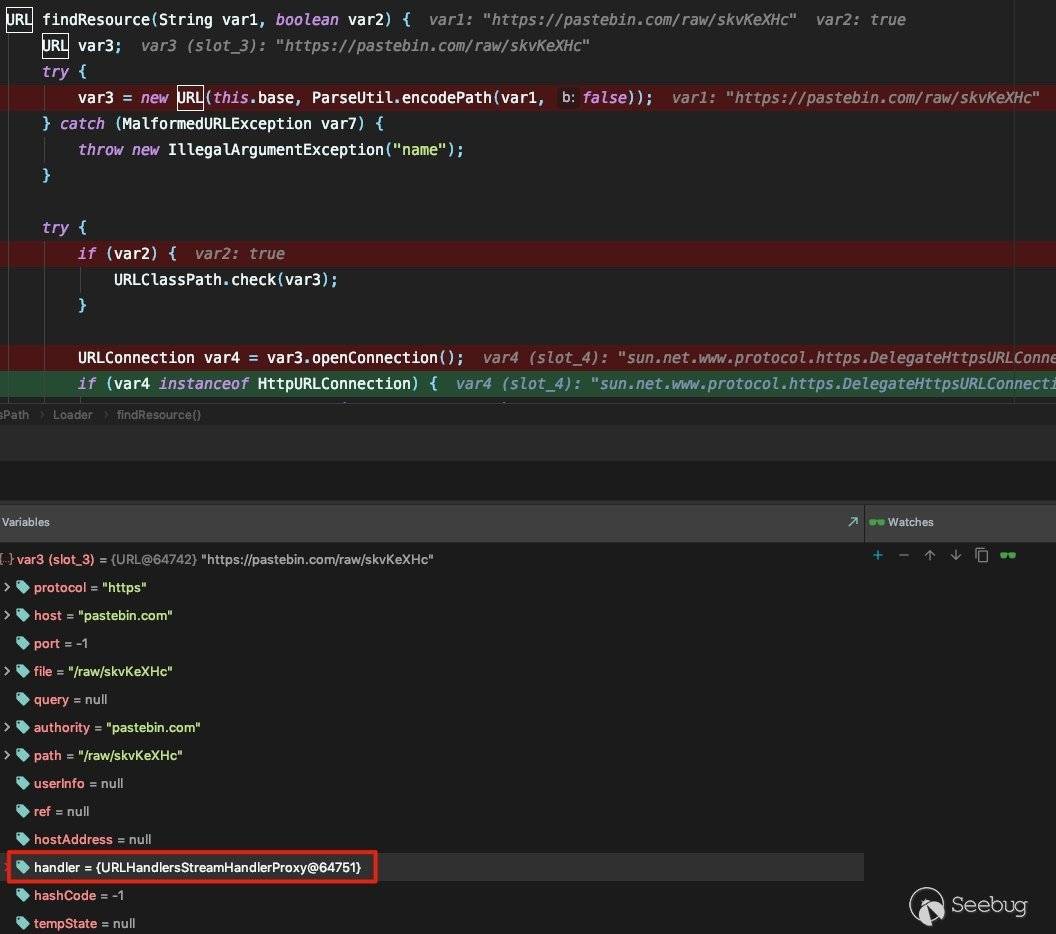Expand the host variable node
The image size is (1056, 934).
pyautogui.click(x=8, y=616)
